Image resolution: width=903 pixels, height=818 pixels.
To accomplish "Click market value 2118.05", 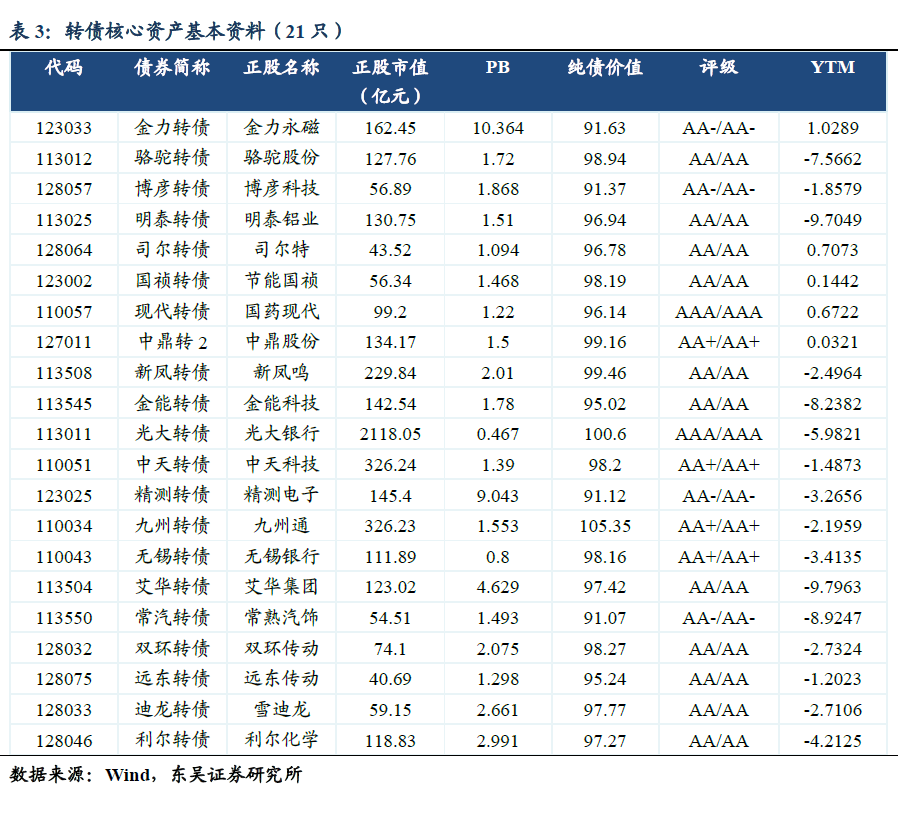I will [390, 434].
